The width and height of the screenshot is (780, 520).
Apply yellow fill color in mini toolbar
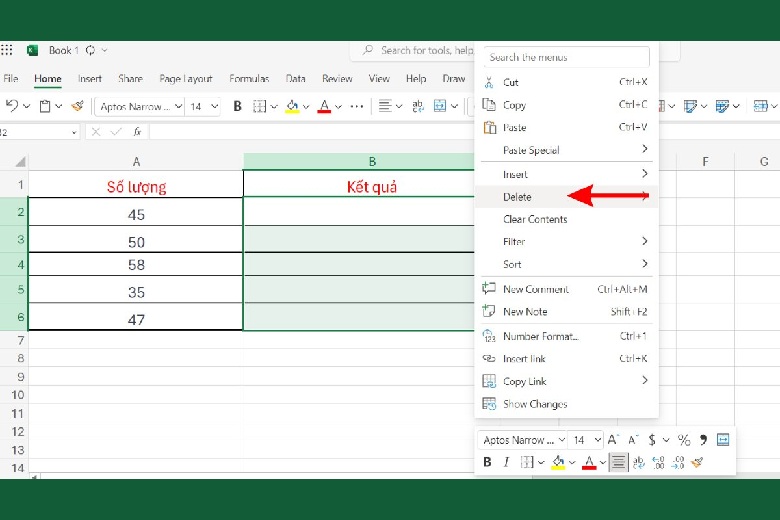tap(558, 462)
